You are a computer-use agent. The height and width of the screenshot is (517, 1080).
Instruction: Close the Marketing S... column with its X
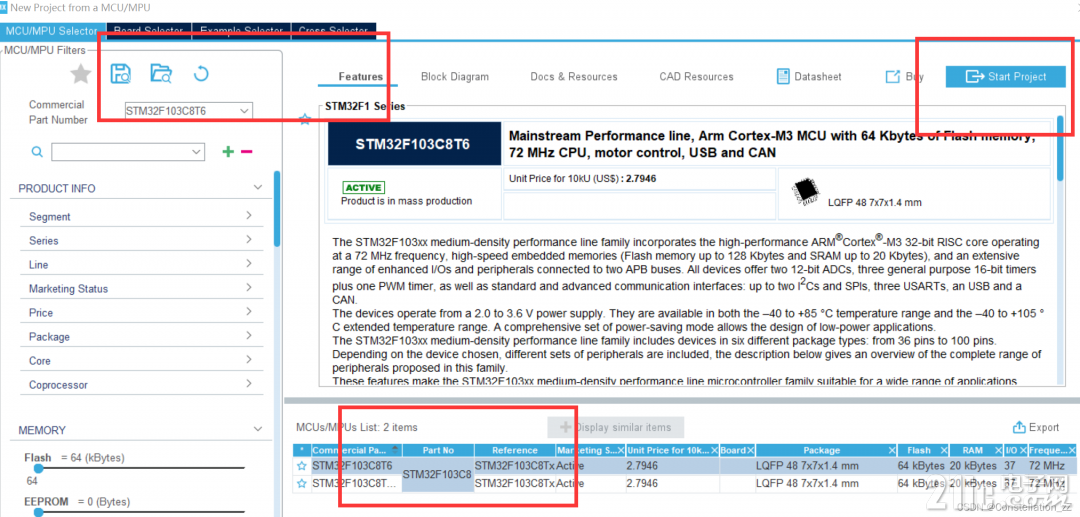coord(619,450)
